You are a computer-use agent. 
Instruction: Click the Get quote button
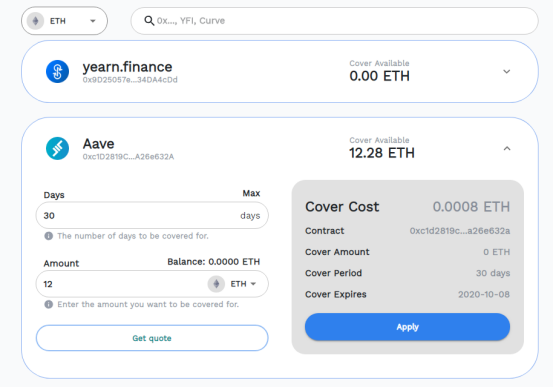[152, 338]
